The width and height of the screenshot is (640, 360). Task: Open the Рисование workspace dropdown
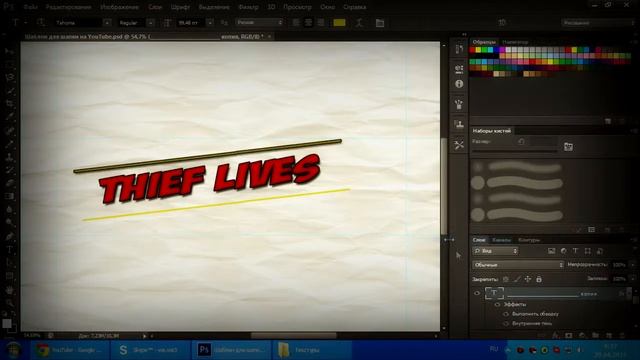(x=597, y=23)
